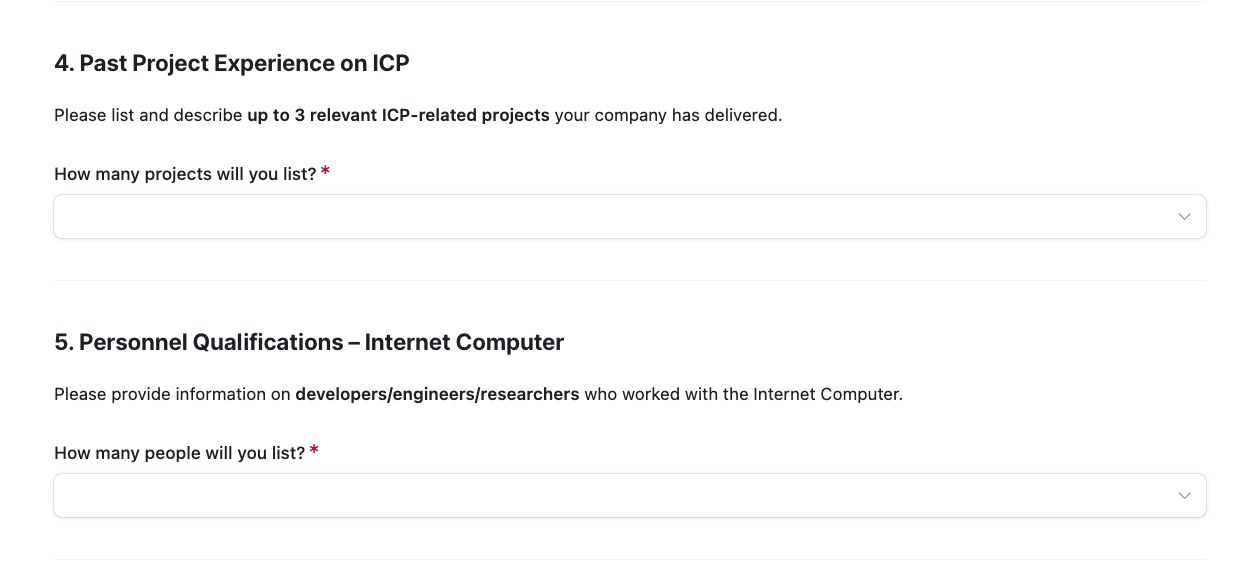Click the chevron arrow in the projects select box
1252x564 pixels.
coord(1184,217)
